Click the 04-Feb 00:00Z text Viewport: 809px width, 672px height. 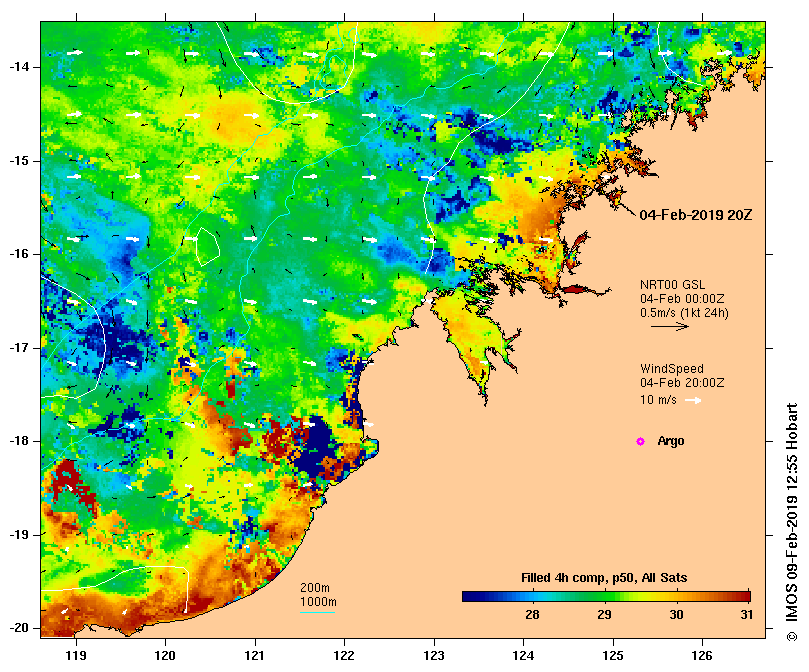point(682,299)
